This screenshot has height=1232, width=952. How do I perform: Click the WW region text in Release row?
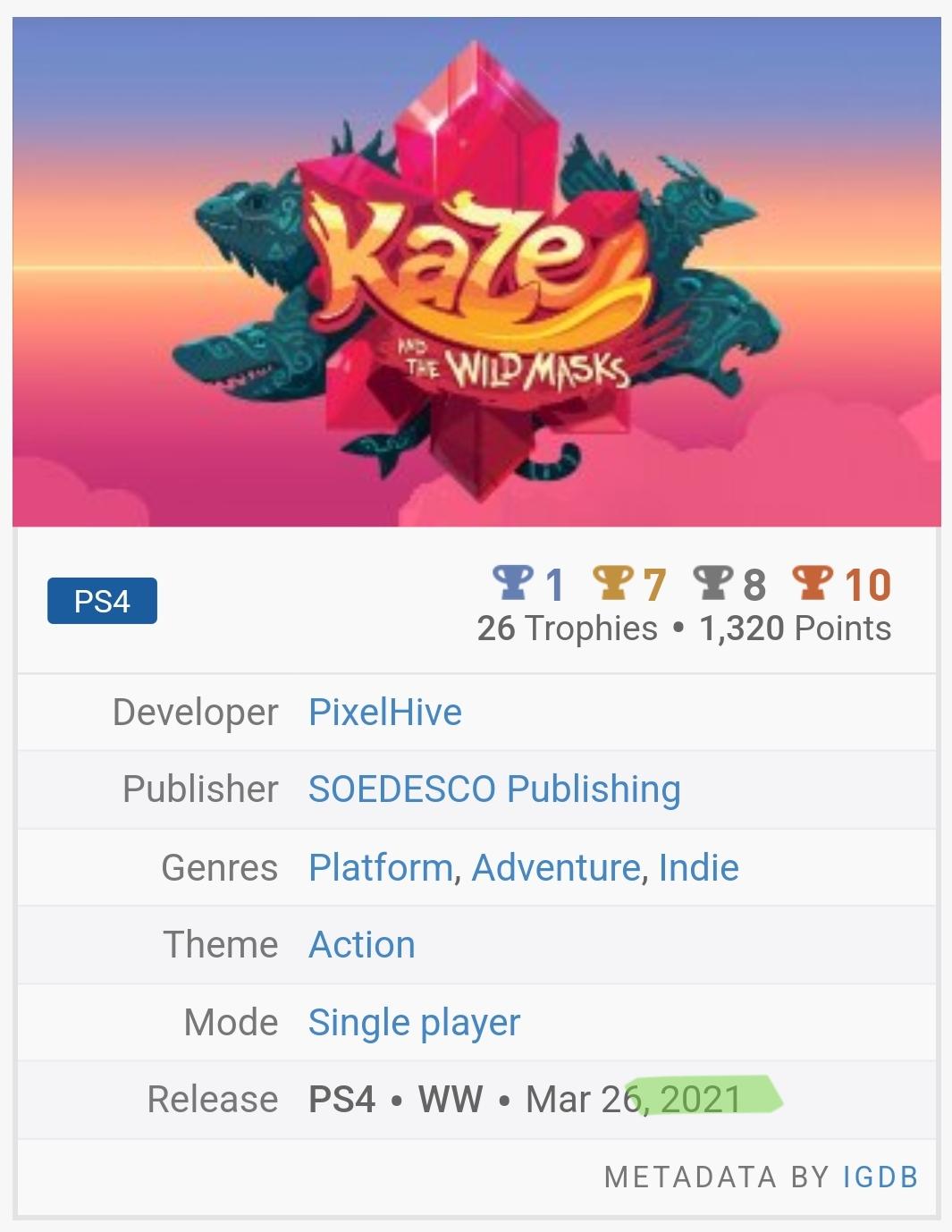coord(451,1099)
